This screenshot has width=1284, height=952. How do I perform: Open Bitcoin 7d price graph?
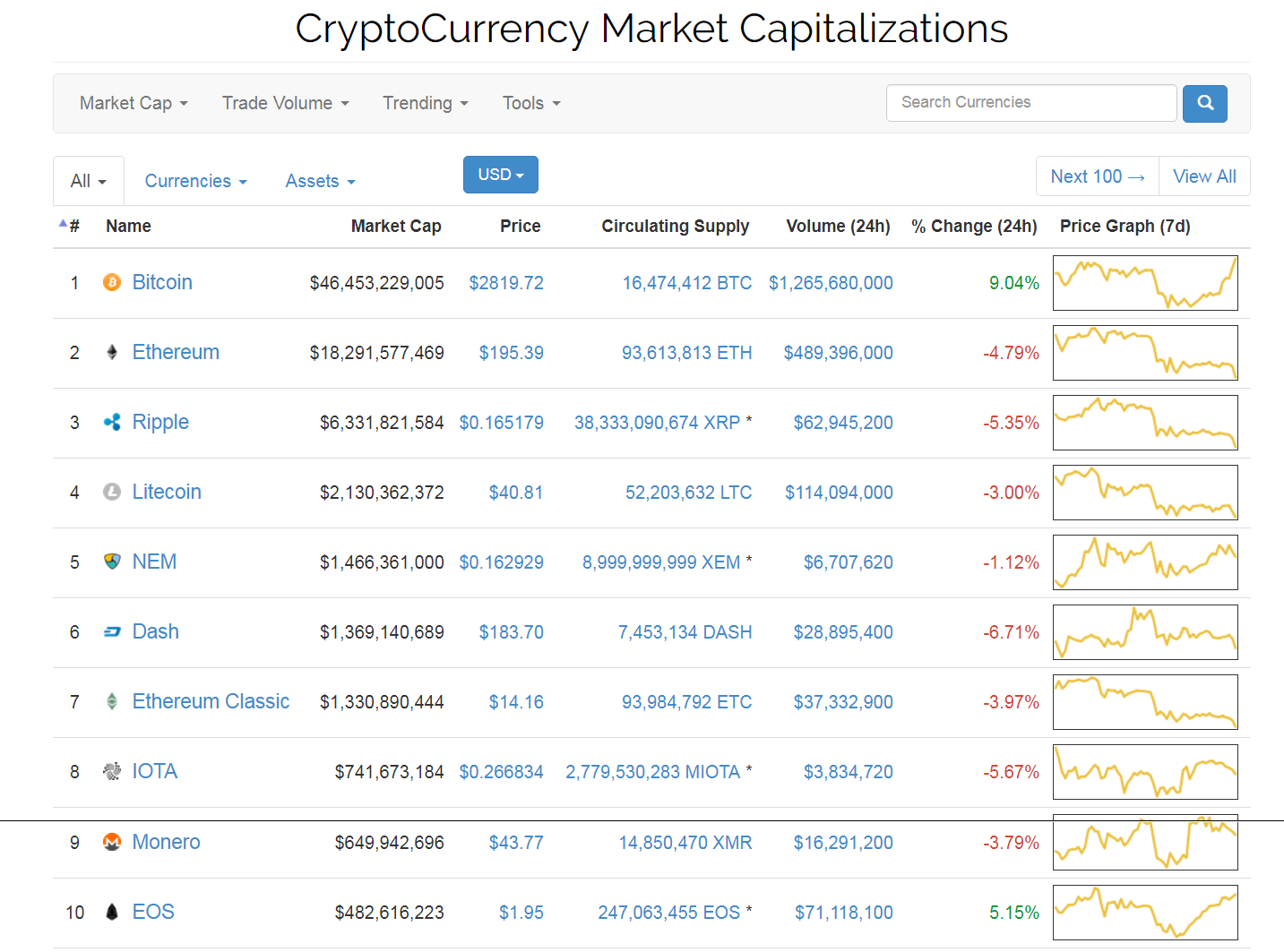(x=1145, y=283)
